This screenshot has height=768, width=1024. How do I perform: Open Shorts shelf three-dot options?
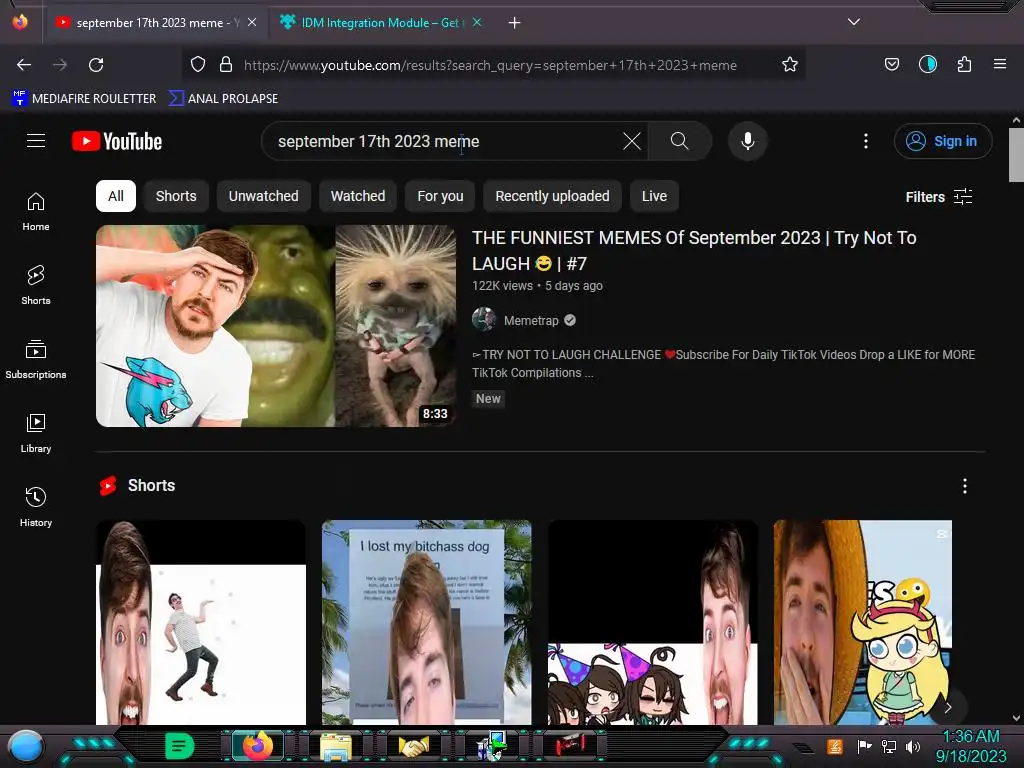[965, 486]
